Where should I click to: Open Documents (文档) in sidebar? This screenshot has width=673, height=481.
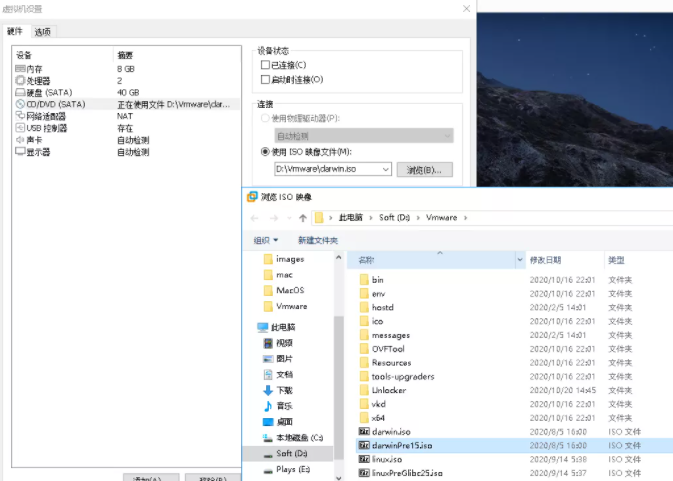[278, 375]
